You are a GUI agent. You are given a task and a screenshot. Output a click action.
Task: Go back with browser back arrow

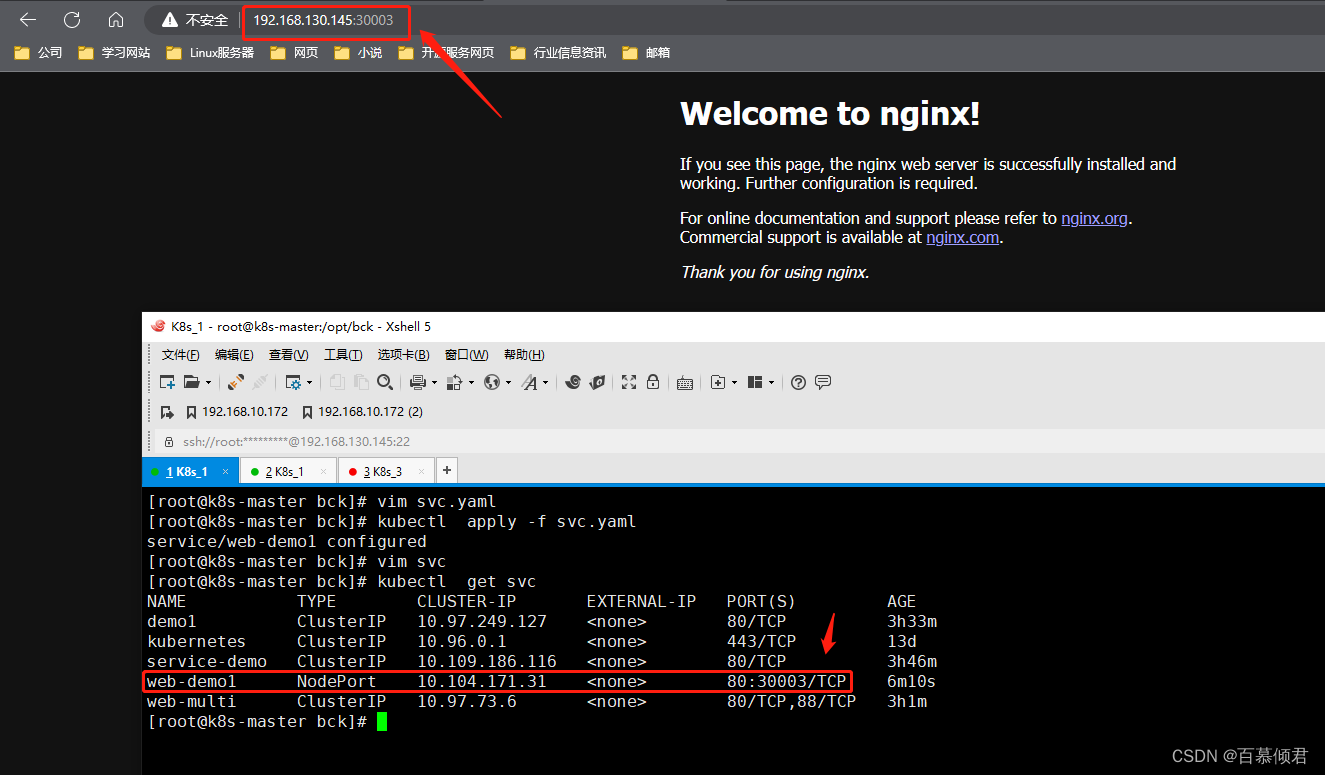pyautogui.click(x=28, y=19)
